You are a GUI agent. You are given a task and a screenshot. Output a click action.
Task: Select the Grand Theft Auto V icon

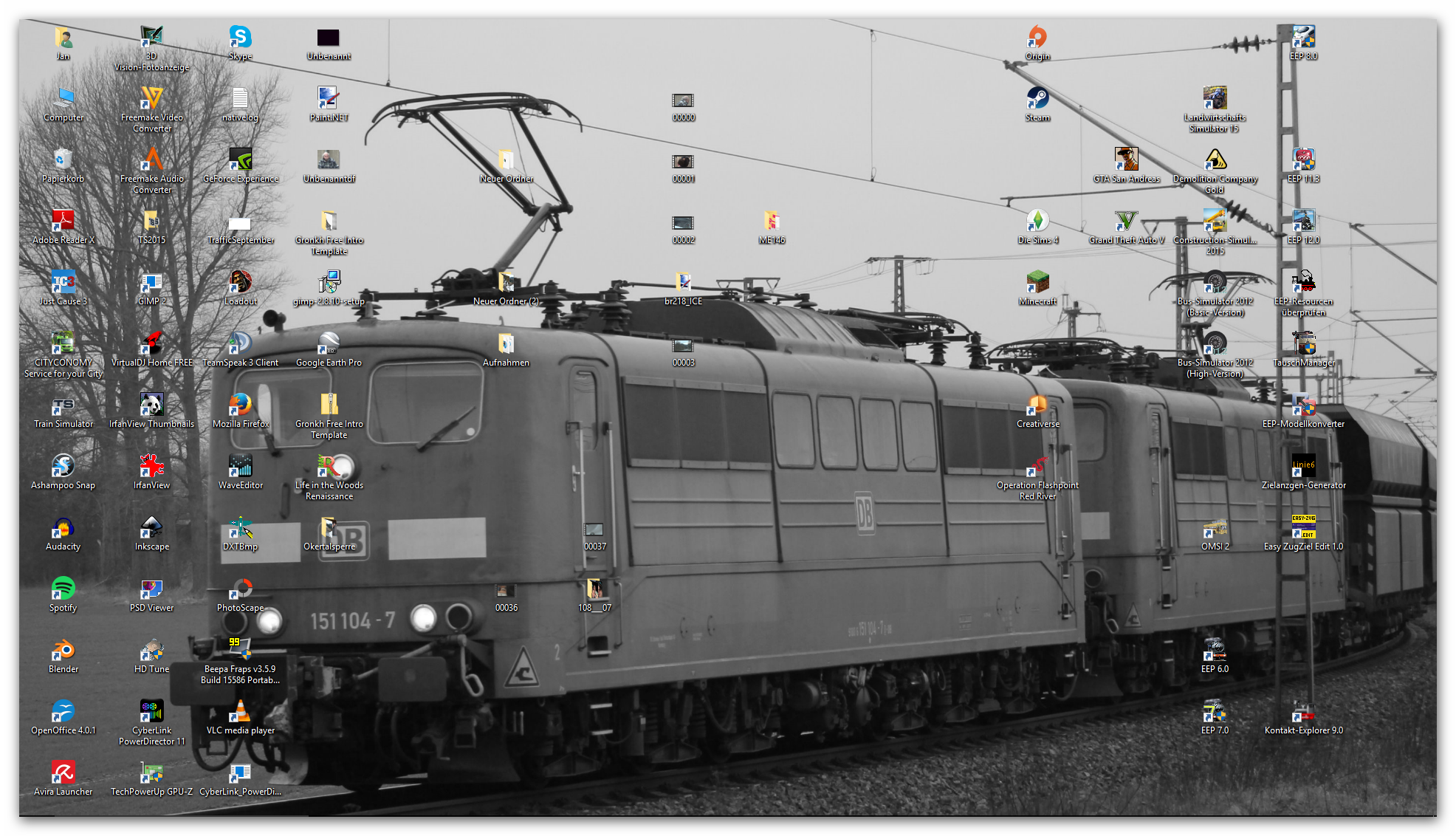pyautogui.click(x=1126, y=221)
